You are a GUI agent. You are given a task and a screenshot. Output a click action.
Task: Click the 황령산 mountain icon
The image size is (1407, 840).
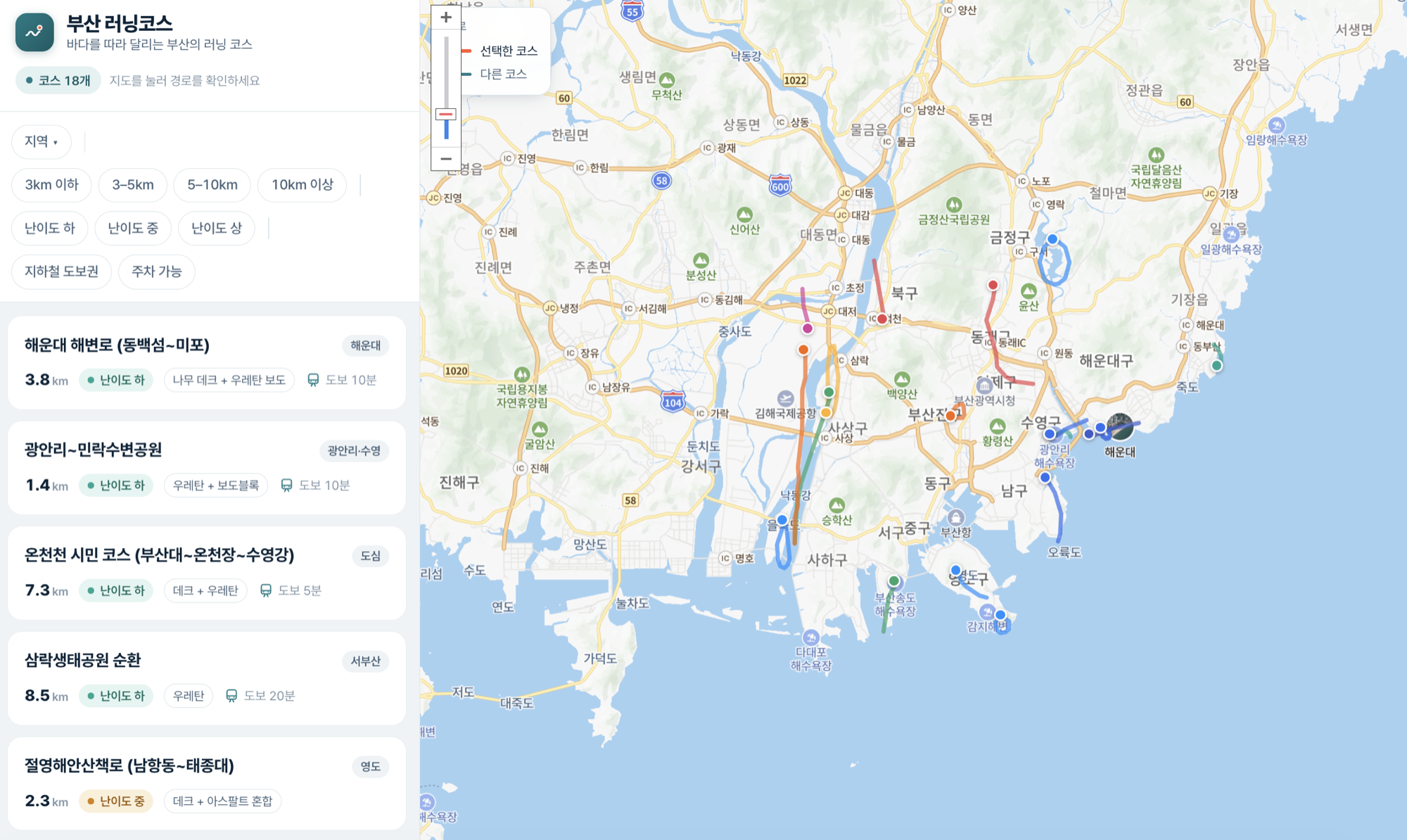point(998,426)
